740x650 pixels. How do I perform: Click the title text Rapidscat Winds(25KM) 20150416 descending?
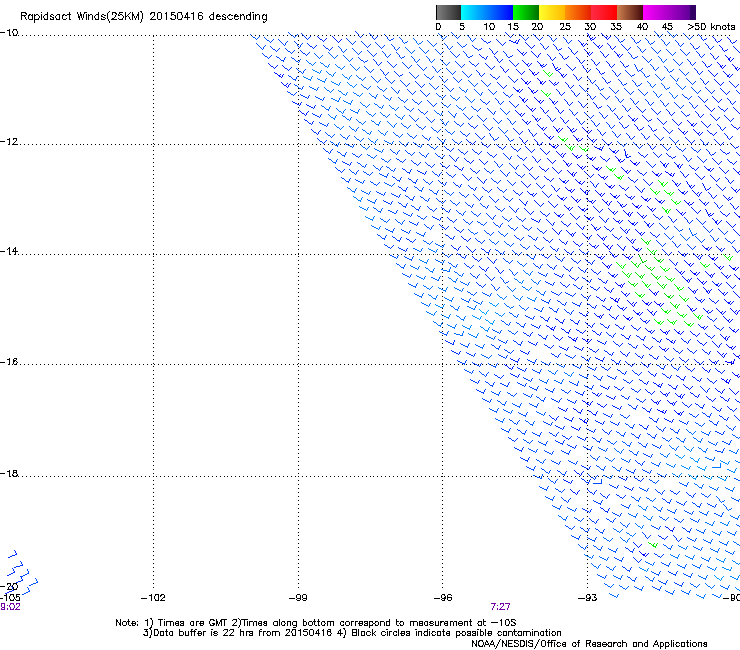[x=143, y=17]
